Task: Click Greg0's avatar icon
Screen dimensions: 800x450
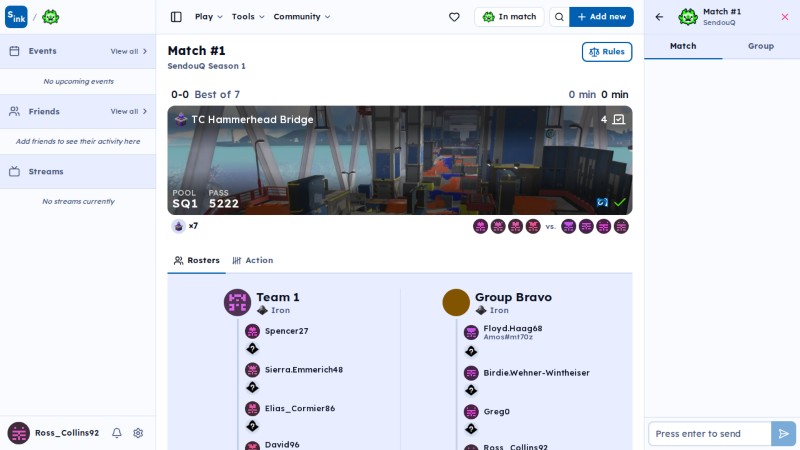Action: click(x=471, y=412)
